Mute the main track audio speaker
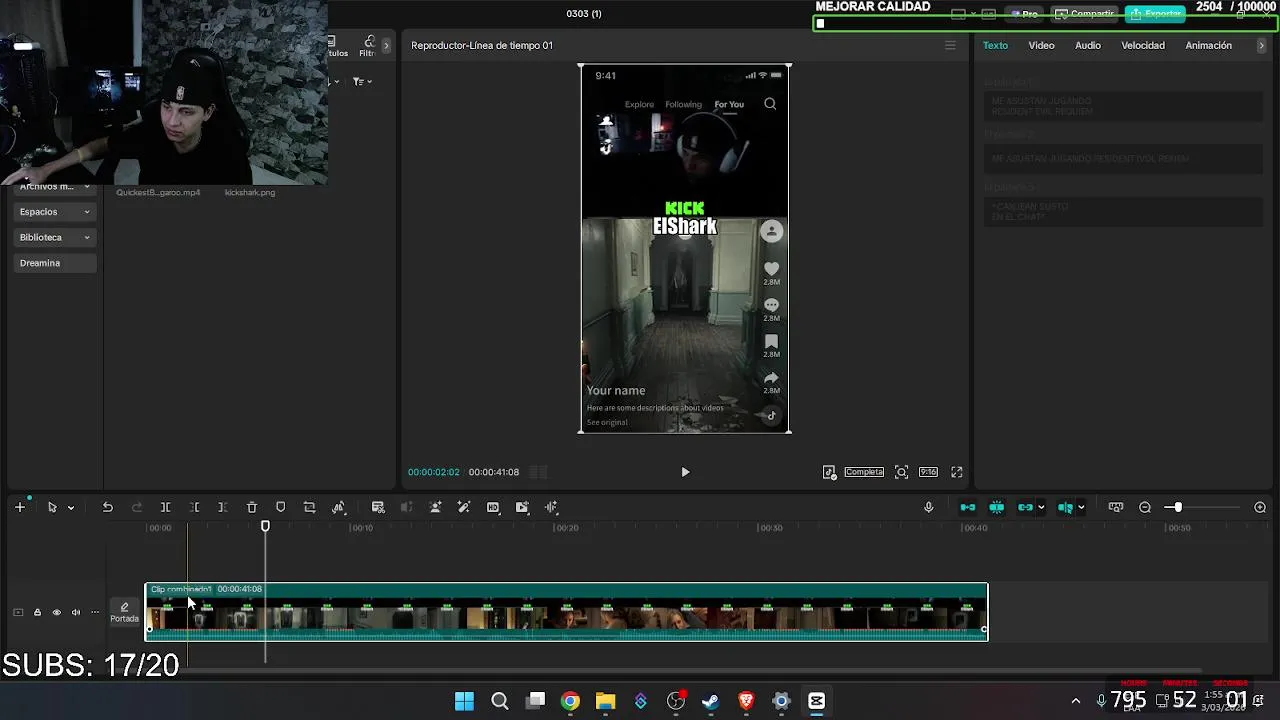1280x720 pixels. 76,612
